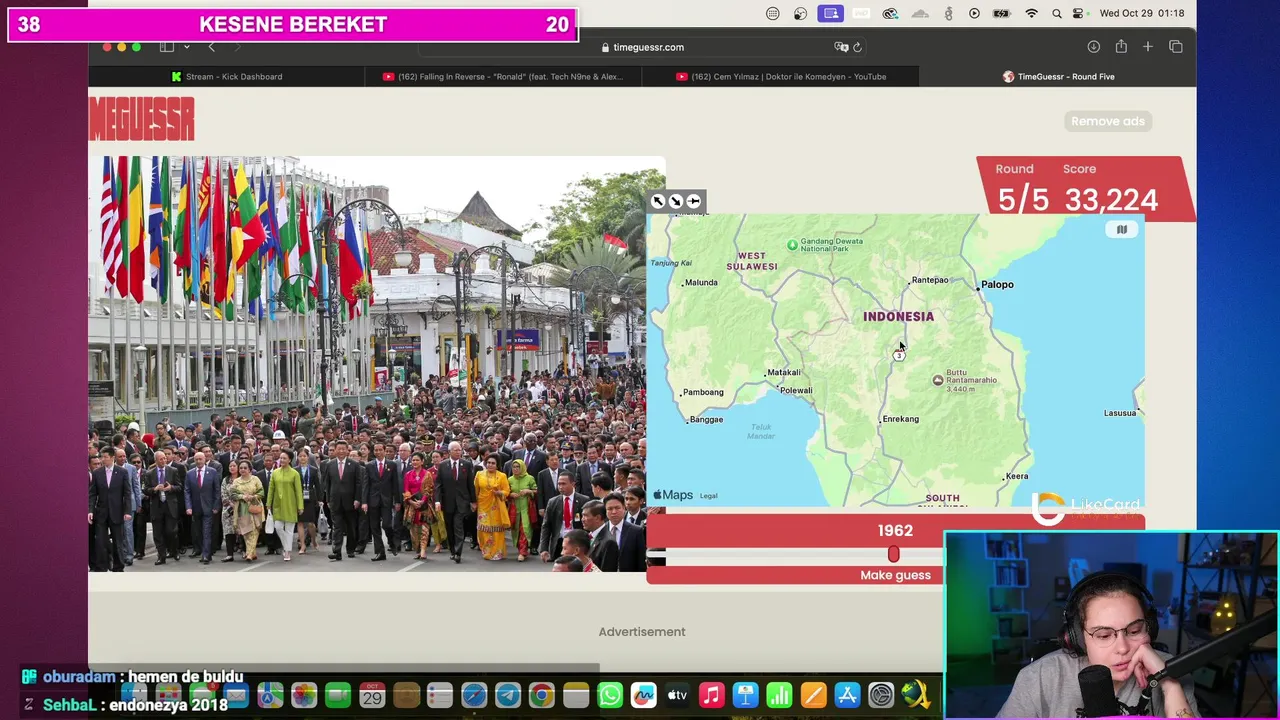Submit with the Make guess button
The width and height of the screenshot is (1280, 720).
pyautogui.click(x=895, y=575)
